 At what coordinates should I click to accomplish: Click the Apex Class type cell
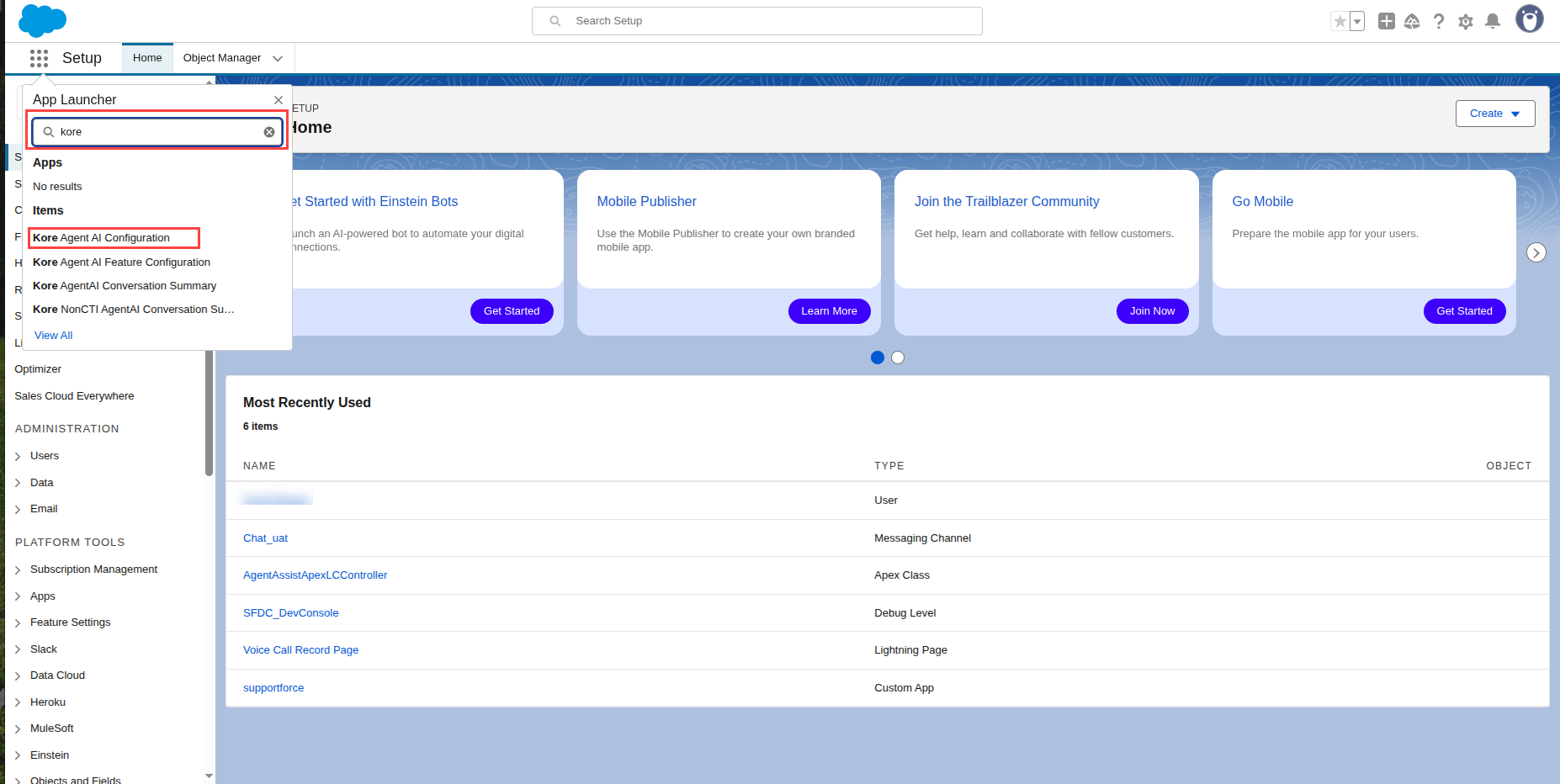tap(902, 575)
